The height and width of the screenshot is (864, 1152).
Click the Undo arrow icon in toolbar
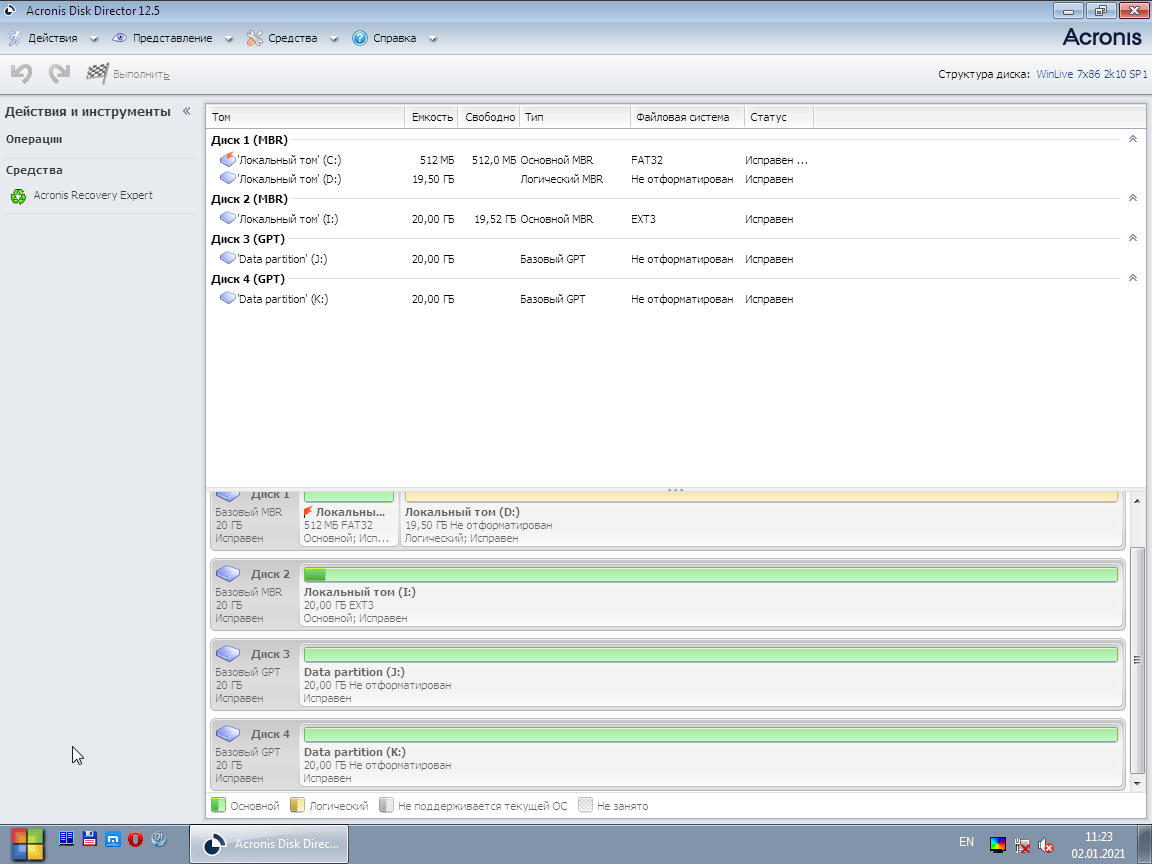point(21,73)
